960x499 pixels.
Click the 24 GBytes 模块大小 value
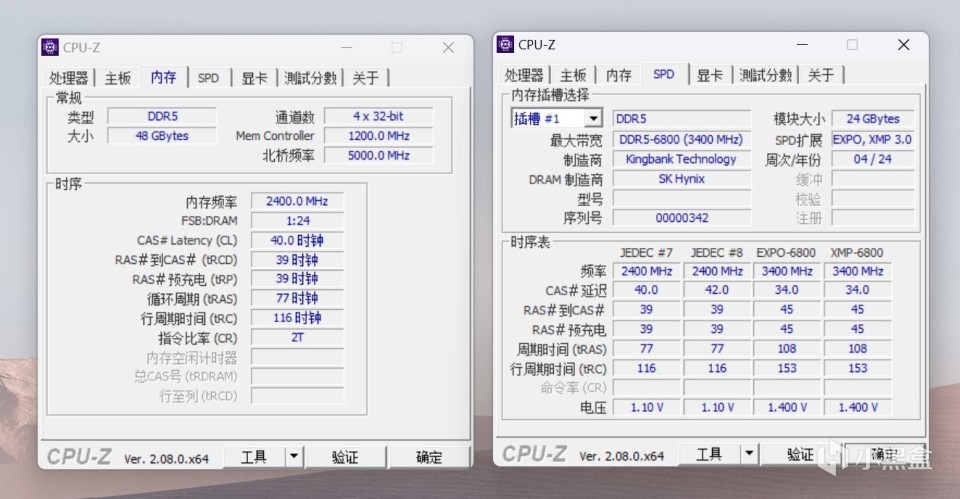(872, 118)
